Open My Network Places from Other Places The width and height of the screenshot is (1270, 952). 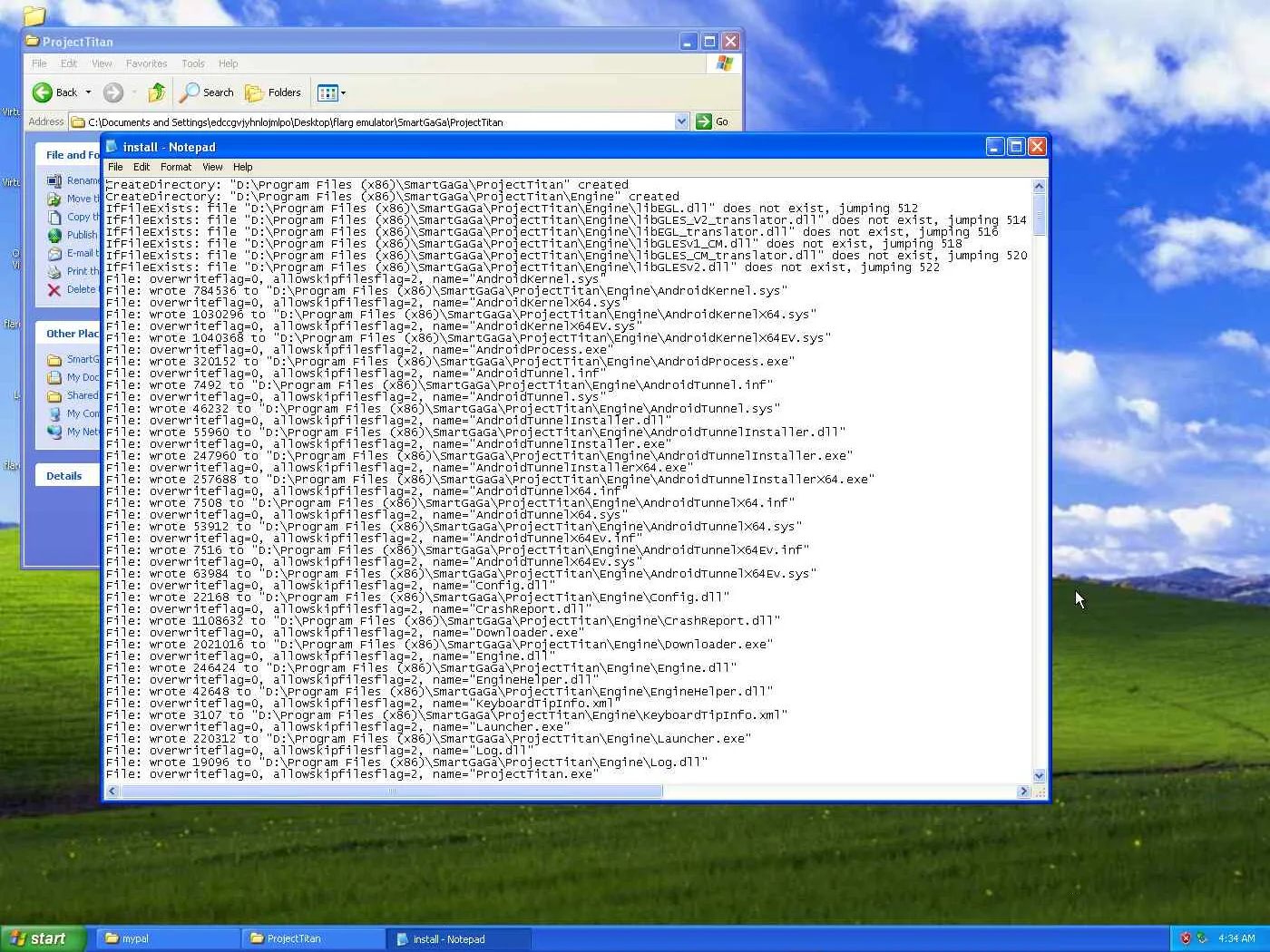[x=73, y=432]
